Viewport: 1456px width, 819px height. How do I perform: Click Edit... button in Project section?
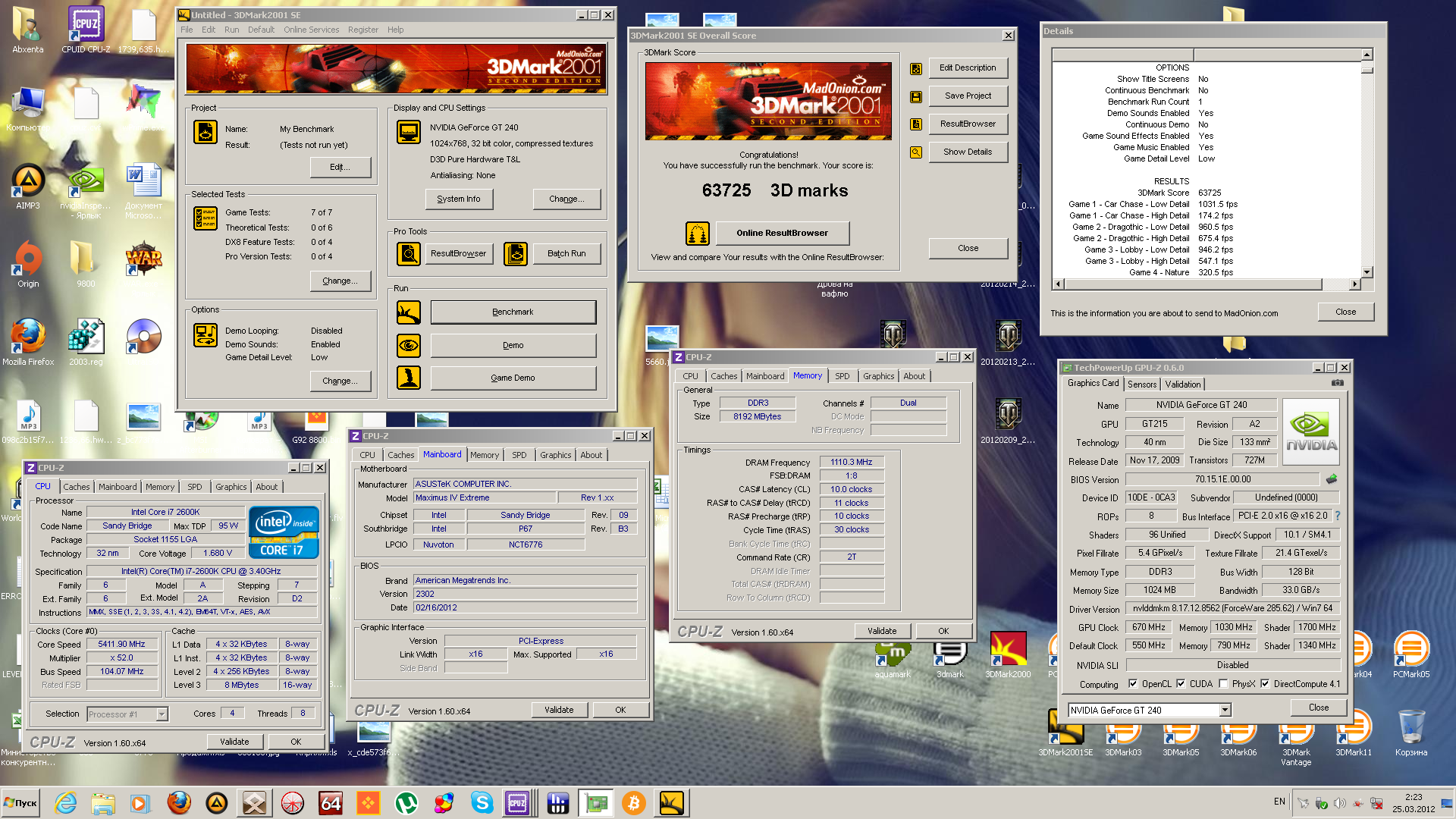tap(340, 168)
